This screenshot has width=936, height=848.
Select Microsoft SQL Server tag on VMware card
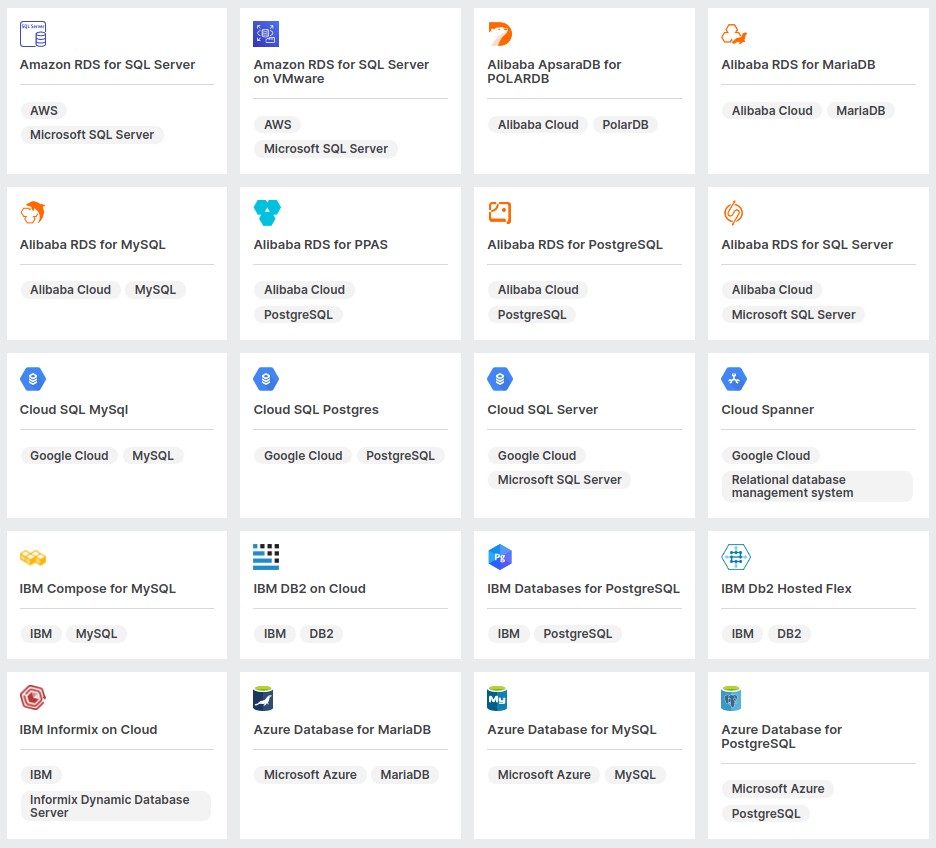pos(326,149)
